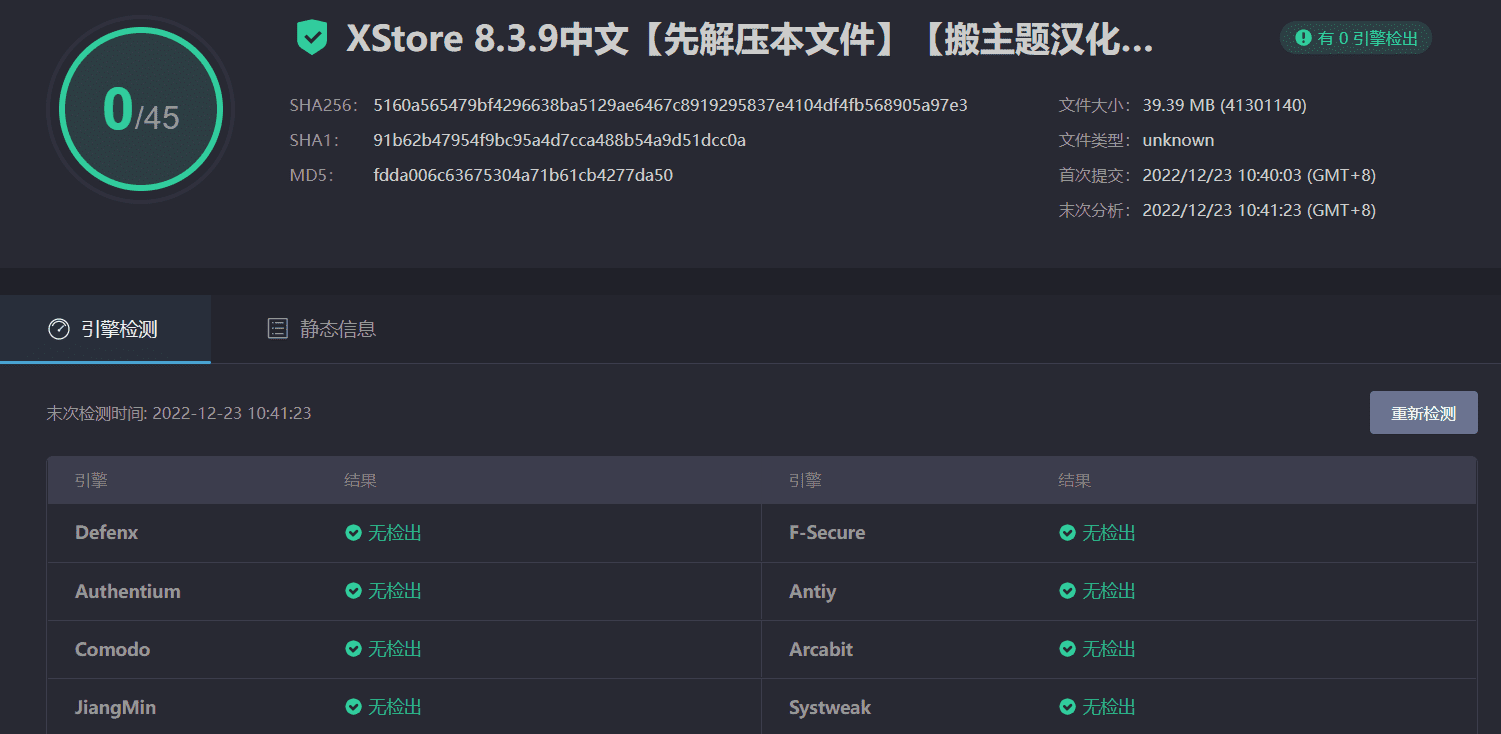Click the green check icon in Systweak row
The height and width of the screenshot is (734, 1501).
tap(1067, 707)
